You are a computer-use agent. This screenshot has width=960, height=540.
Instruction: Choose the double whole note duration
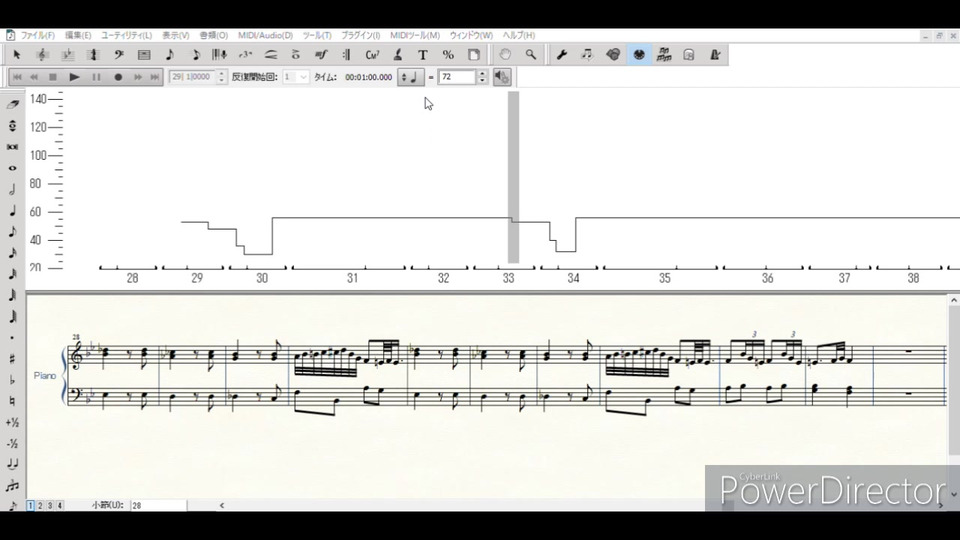click(x=12, y=147)
